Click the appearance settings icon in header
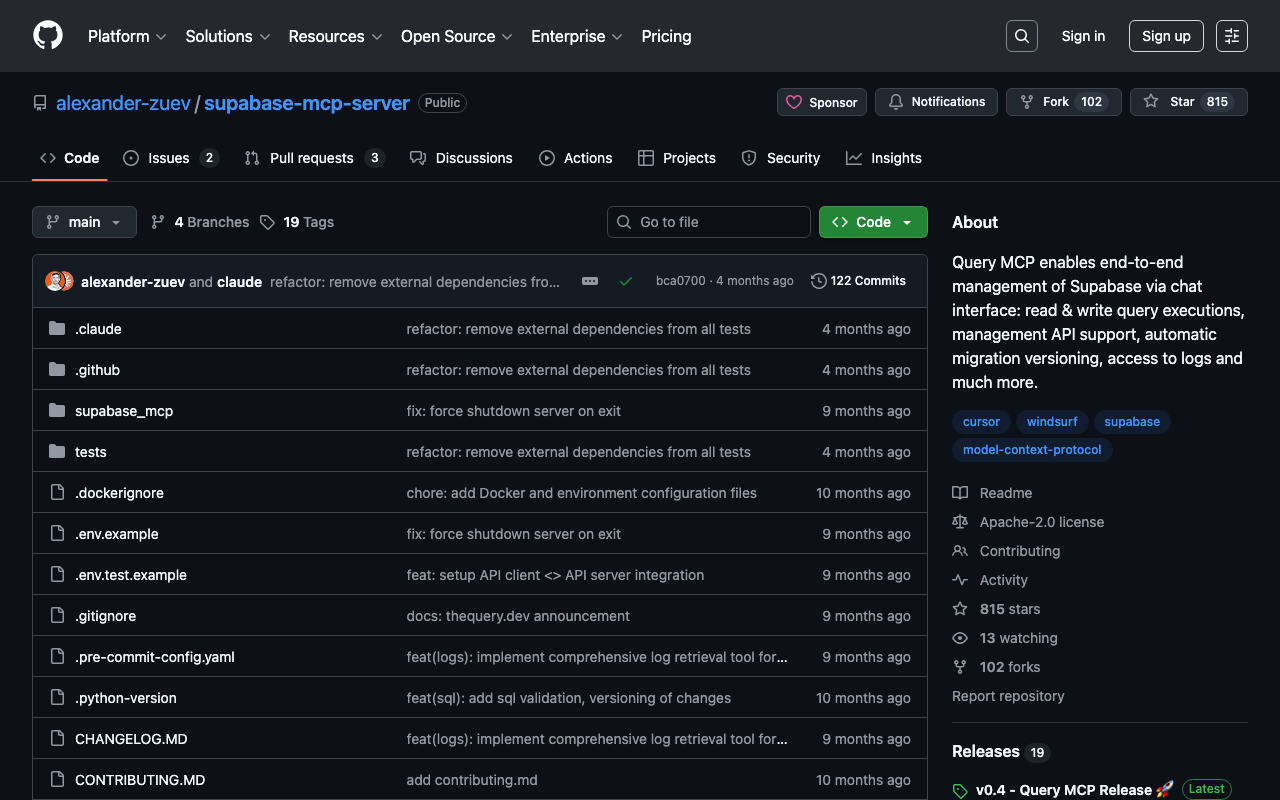 (x=1231, y=36)
